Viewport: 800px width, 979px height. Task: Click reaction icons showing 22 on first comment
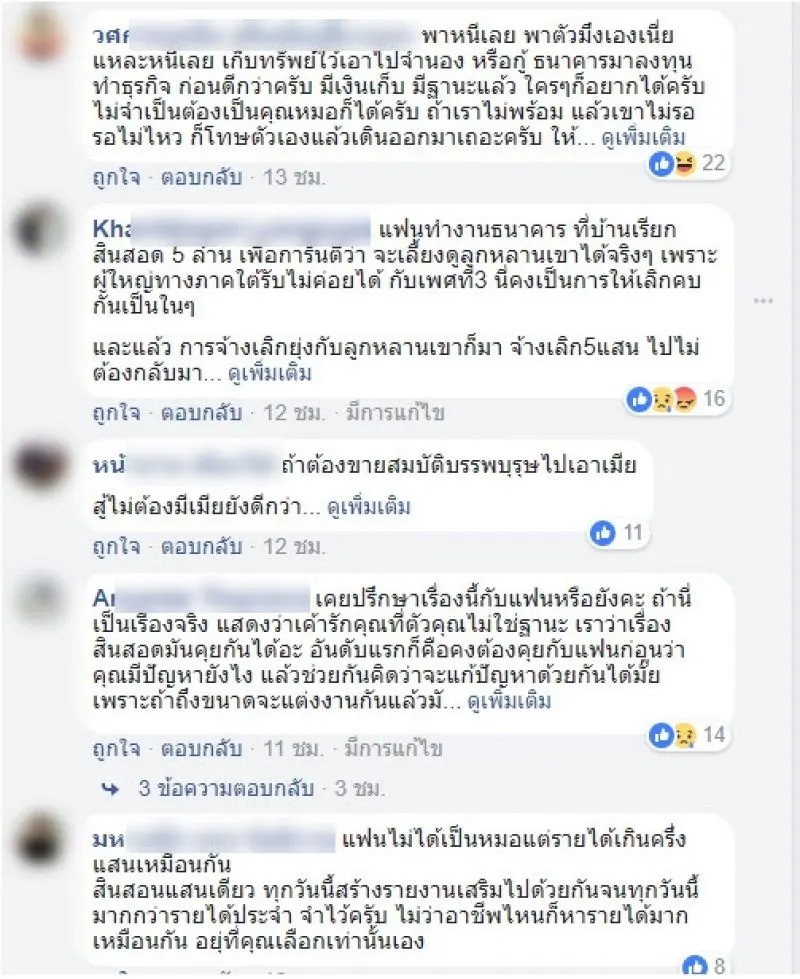pos(687,164)
